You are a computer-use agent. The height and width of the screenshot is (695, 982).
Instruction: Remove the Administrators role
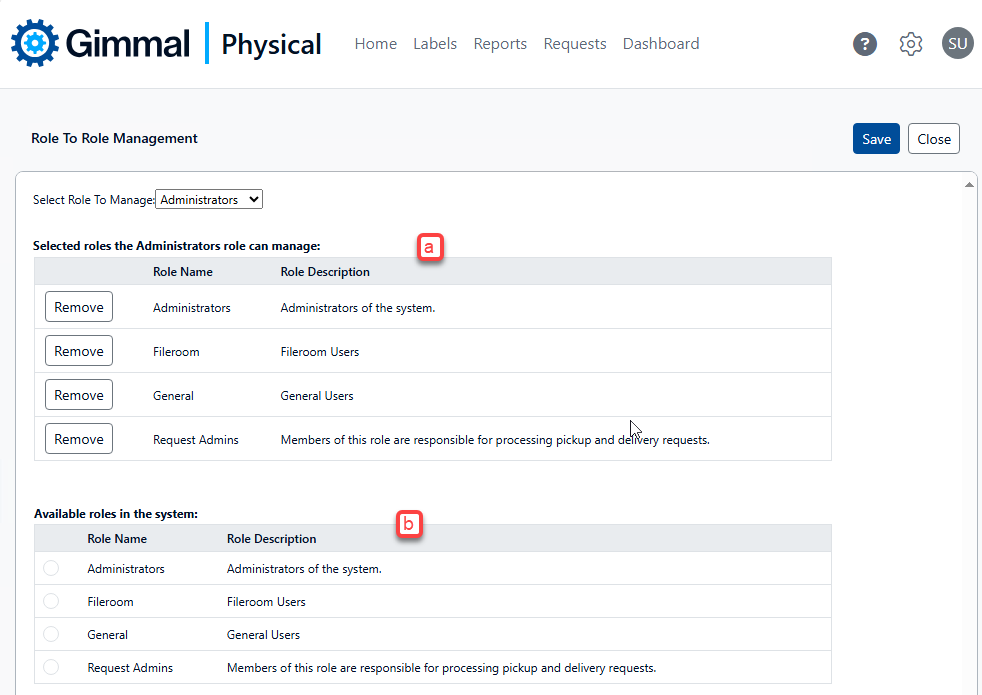79,307
